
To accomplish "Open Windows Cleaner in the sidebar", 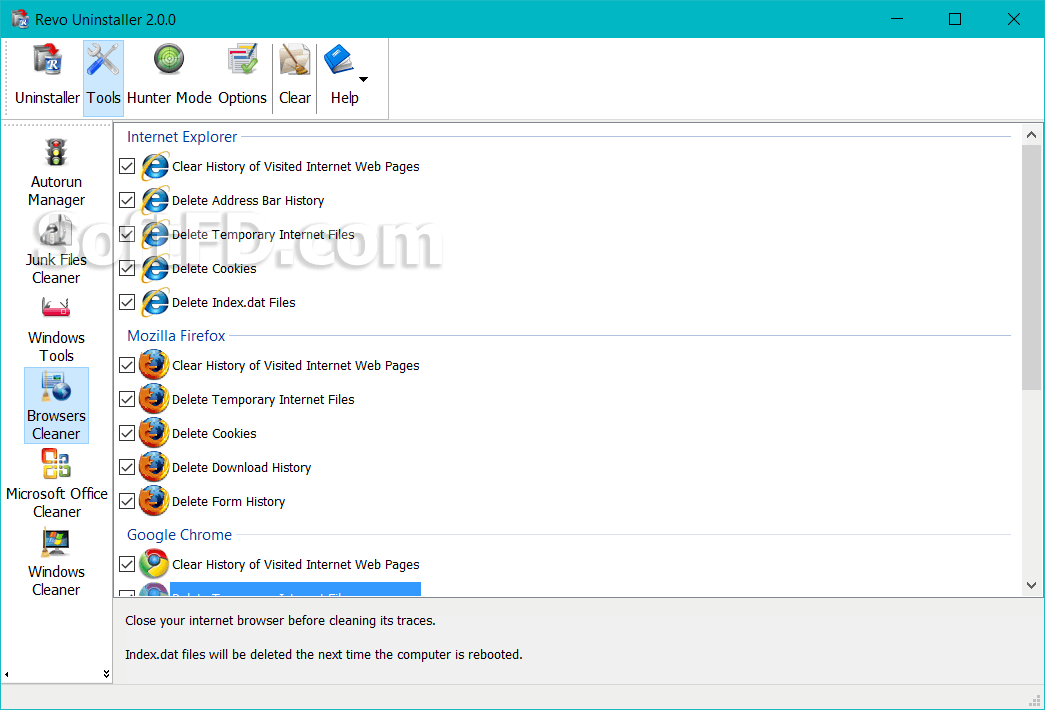I will pyautogui.click(x=57, y=562).
